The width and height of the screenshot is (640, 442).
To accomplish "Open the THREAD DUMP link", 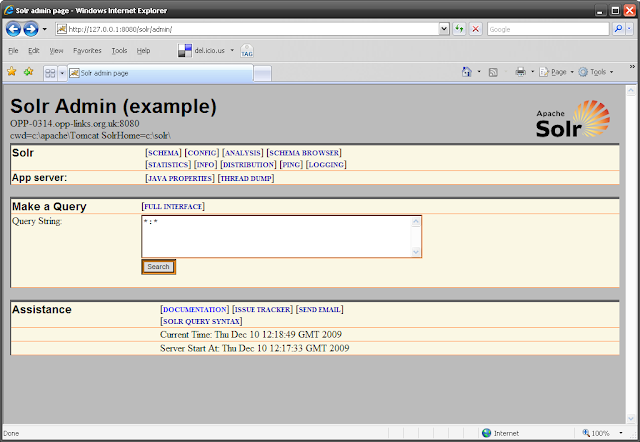I will (246, 178).
